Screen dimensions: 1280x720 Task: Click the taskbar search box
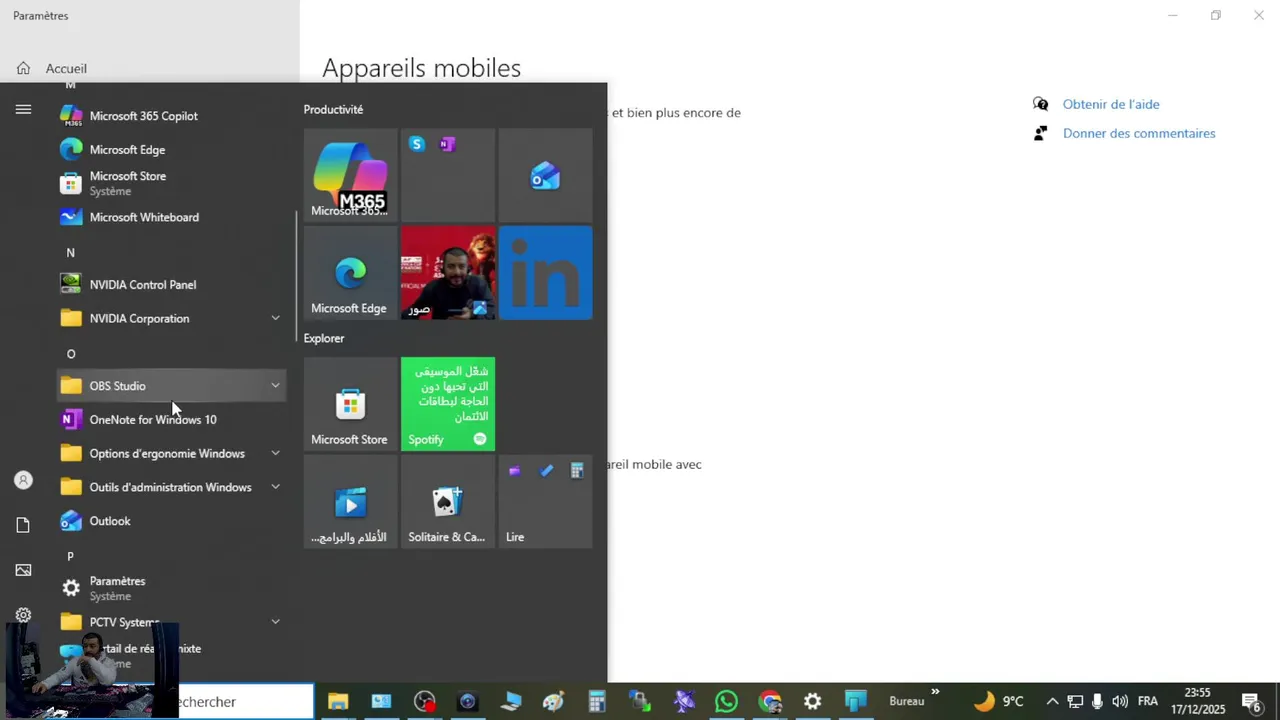coord(245,702)
